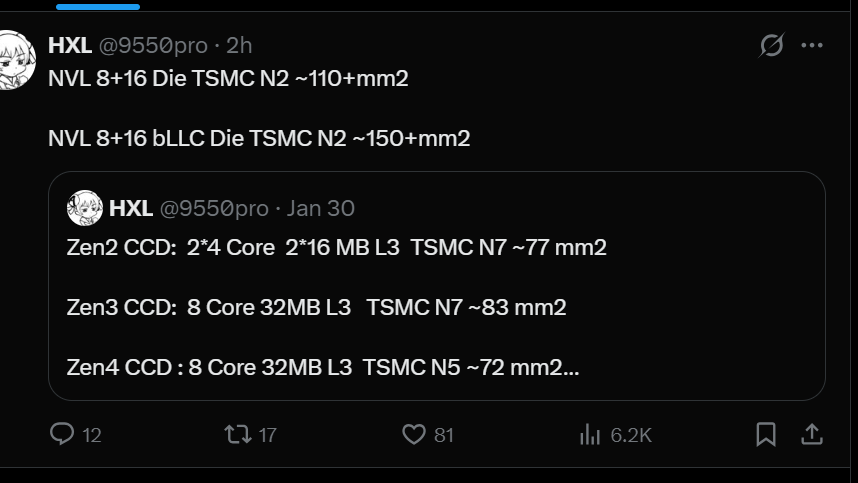This screenshot has width=858, height=483.
Task: Click HXL author name on main post
Action: point(70,45)
